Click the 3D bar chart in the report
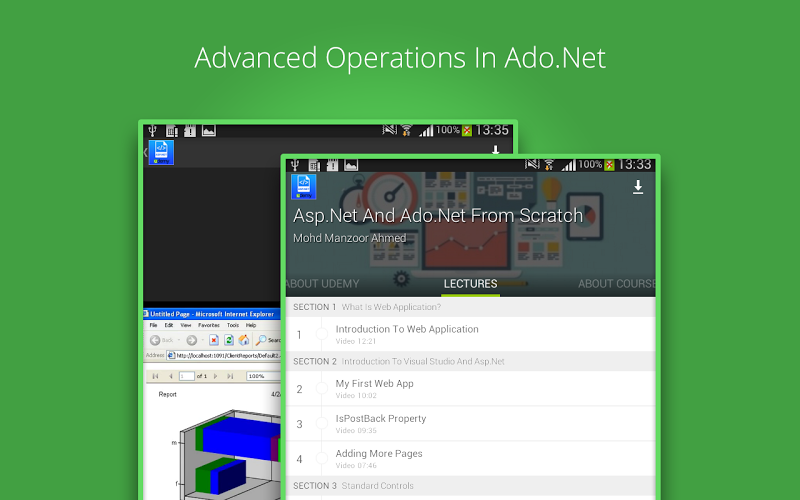The width and height of the screenshot is (800, 500). [230, 454]
